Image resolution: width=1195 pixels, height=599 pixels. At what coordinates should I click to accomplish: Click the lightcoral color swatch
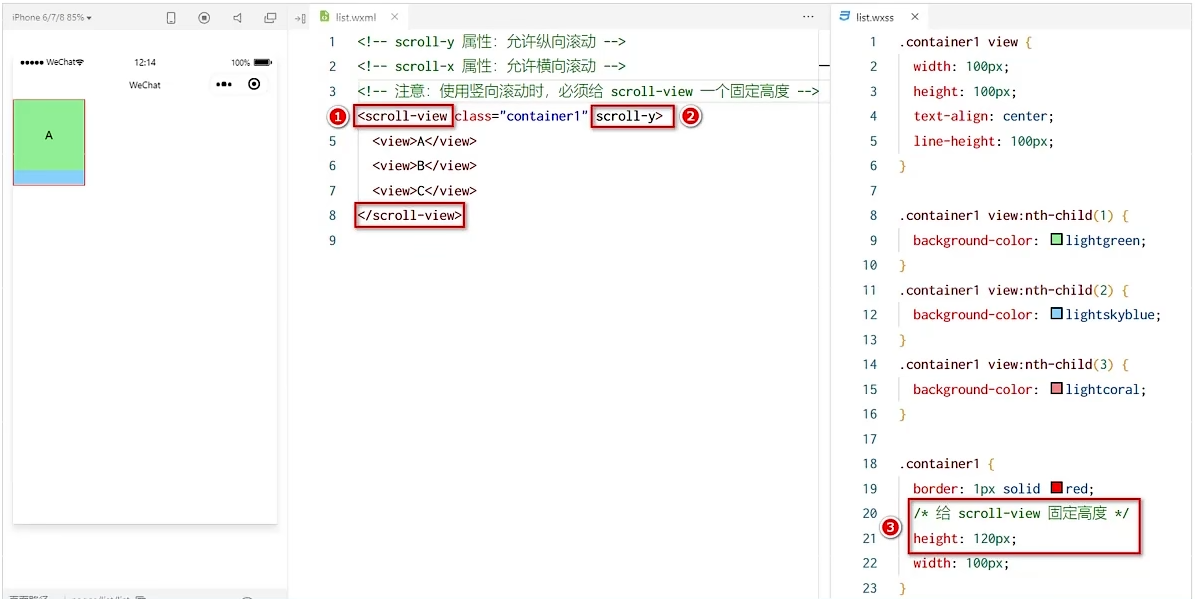click(1056, 389)
